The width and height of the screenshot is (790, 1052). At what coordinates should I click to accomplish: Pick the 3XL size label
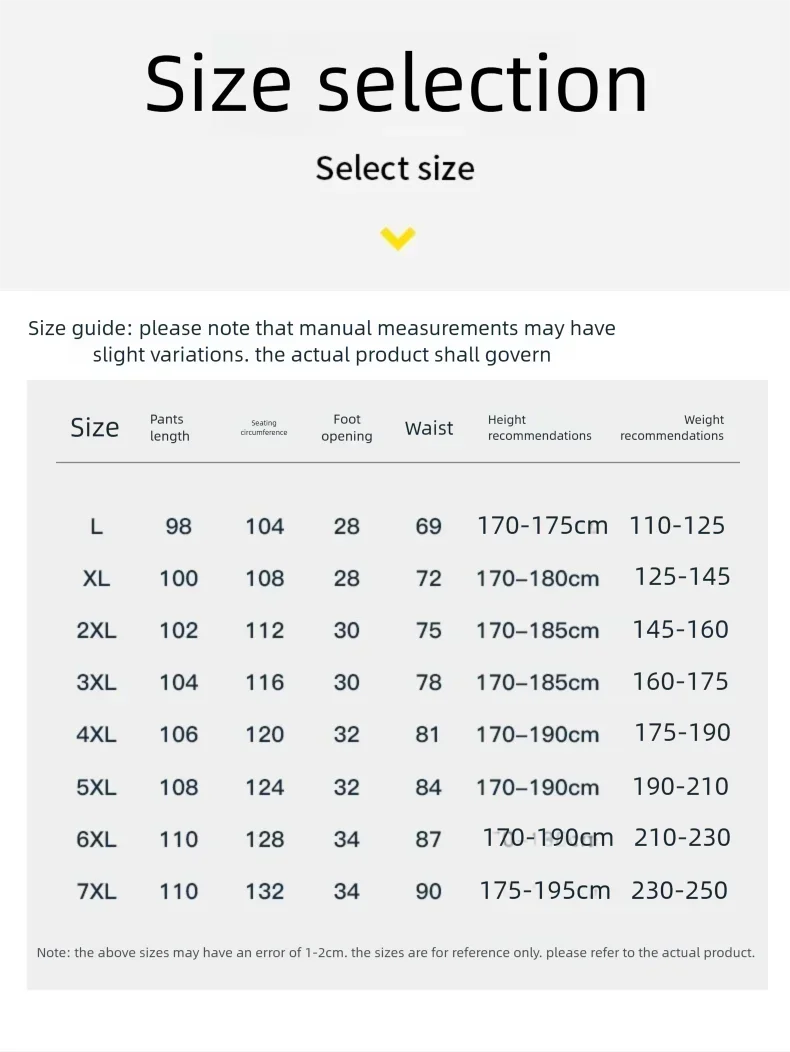click(x=96, y=682)
